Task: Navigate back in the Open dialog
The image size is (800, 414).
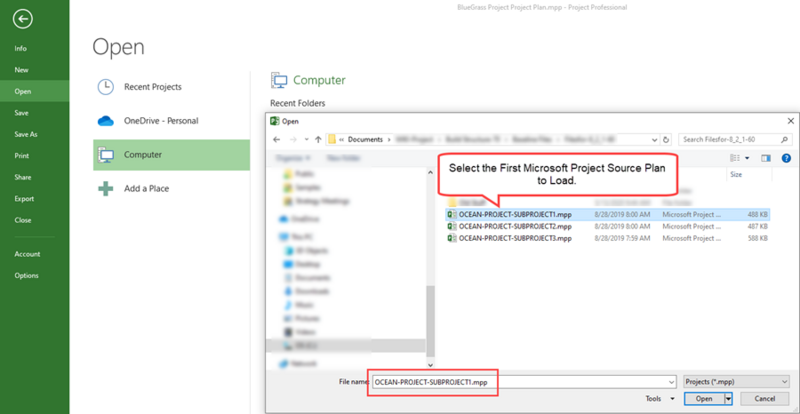Action: click(277, 139)
